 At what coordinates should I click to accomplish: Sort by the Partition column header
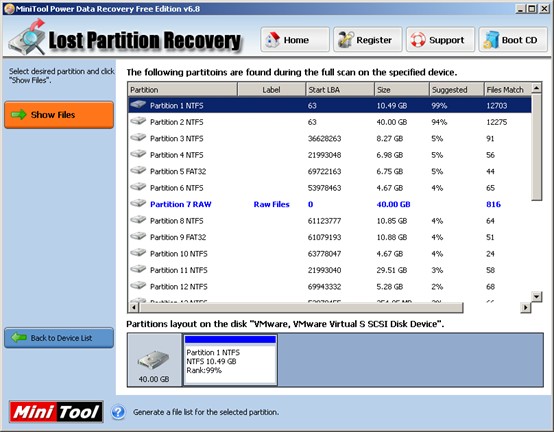(182, 89)
